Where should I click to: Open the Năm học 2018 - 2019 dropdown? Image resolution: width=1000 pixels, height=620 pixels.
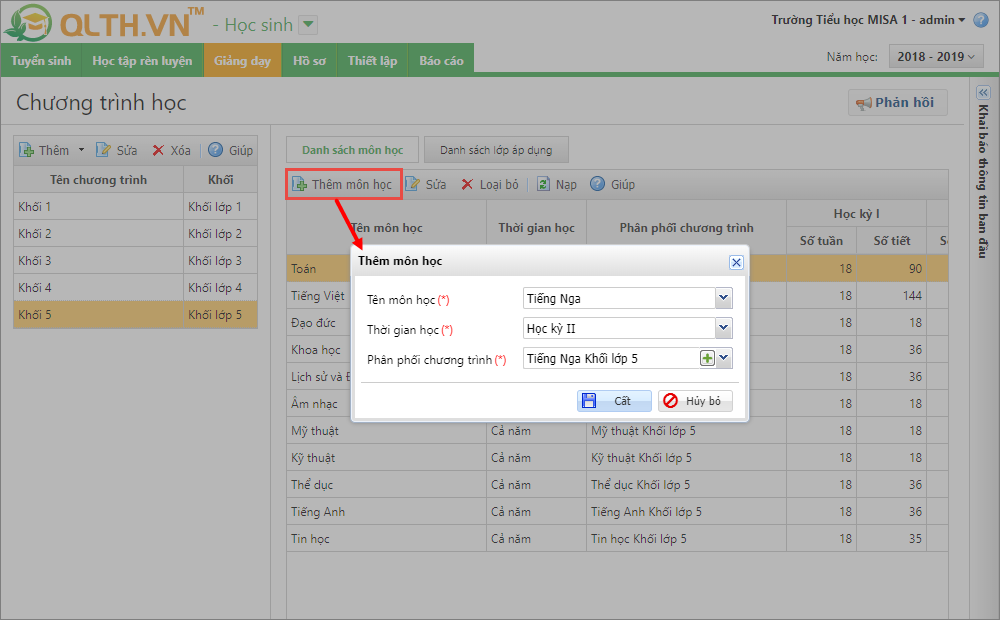coord(936,57)
